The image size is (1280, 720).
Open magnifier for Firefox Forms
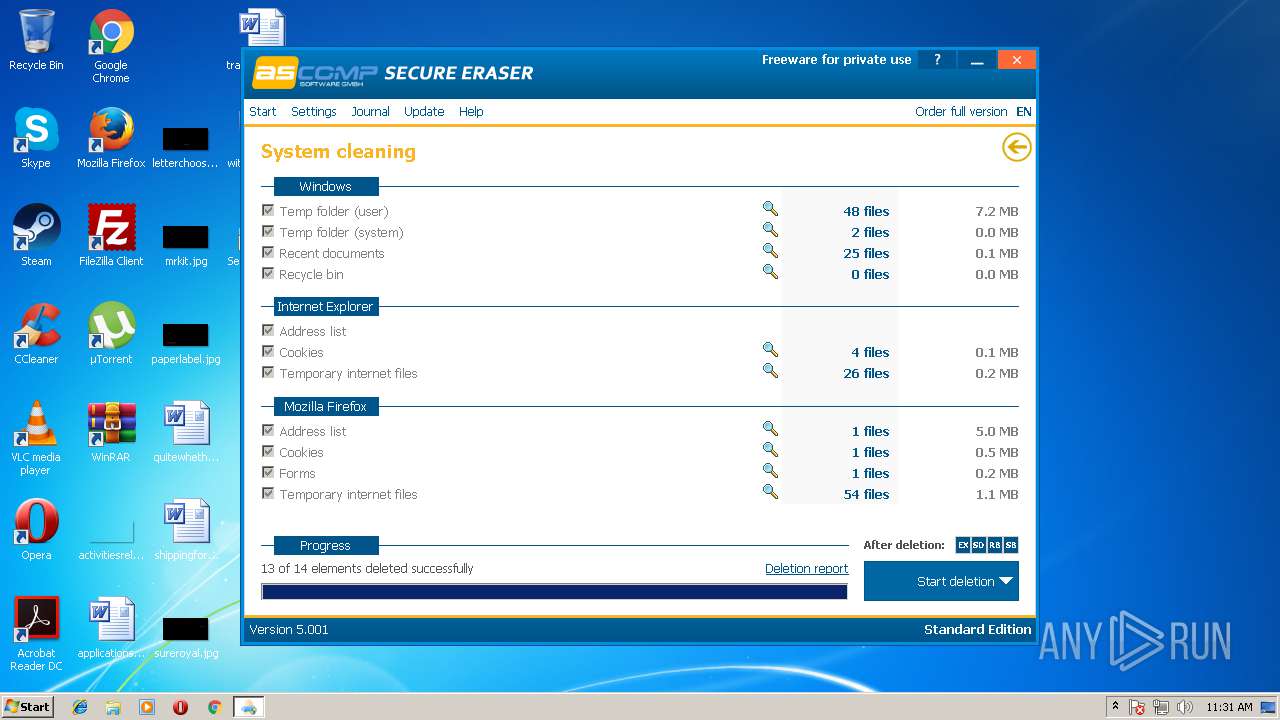tap(770, 471)
